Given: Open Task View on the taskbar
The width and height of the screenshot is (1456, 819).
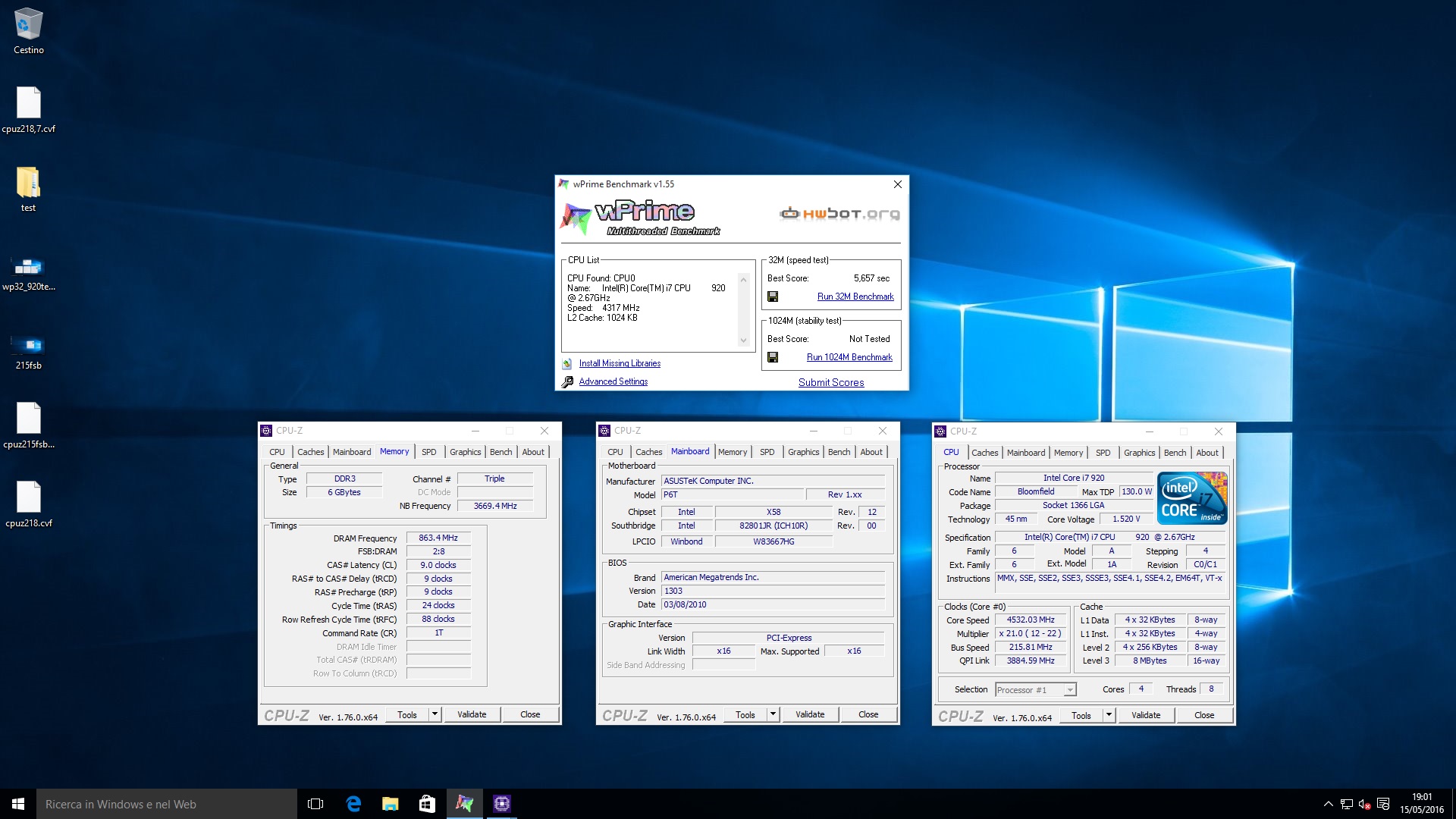Looking at the screenshot, I should click(x=315, y=804).
